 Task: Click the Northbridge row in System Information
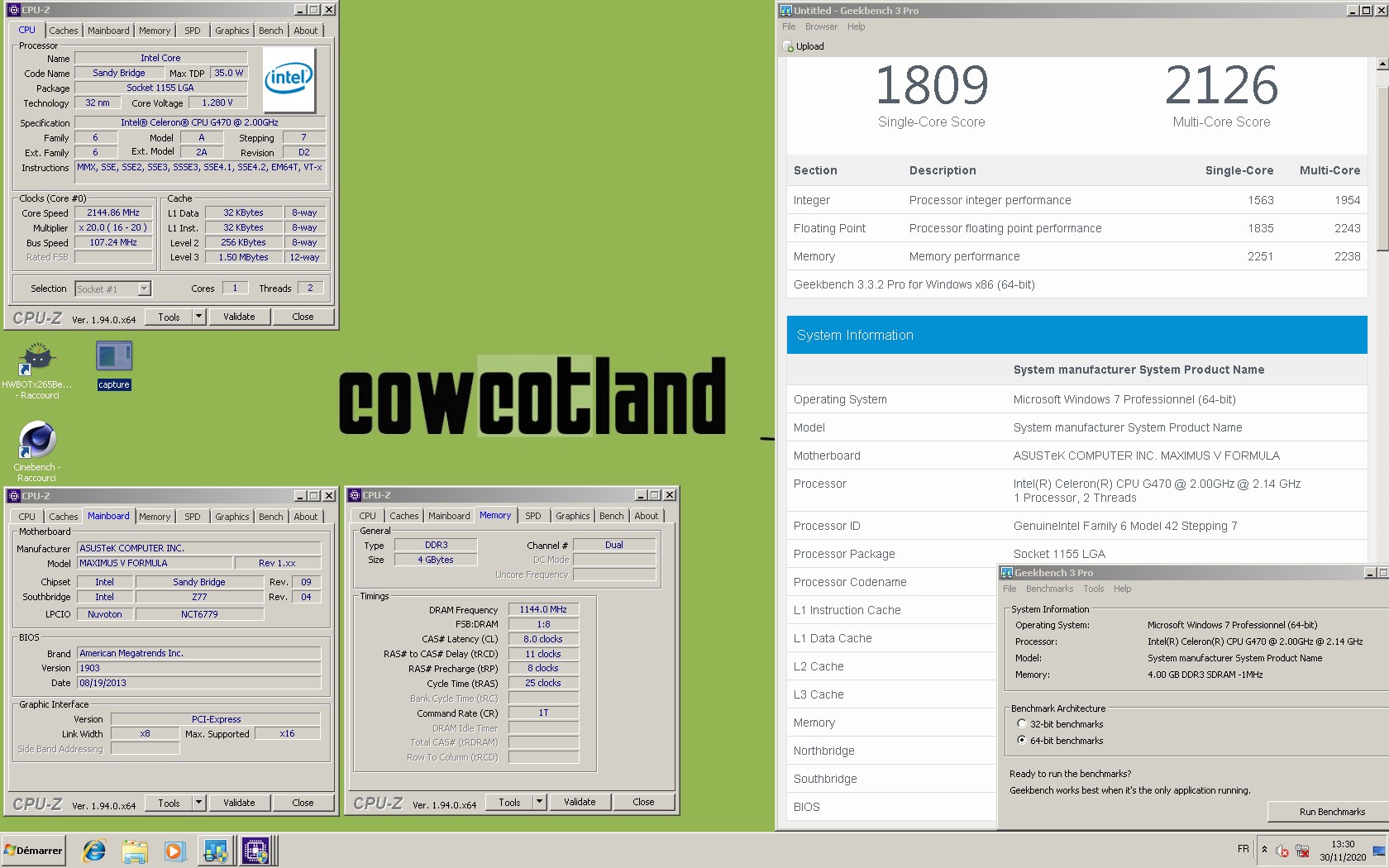(x=891, y=751)
